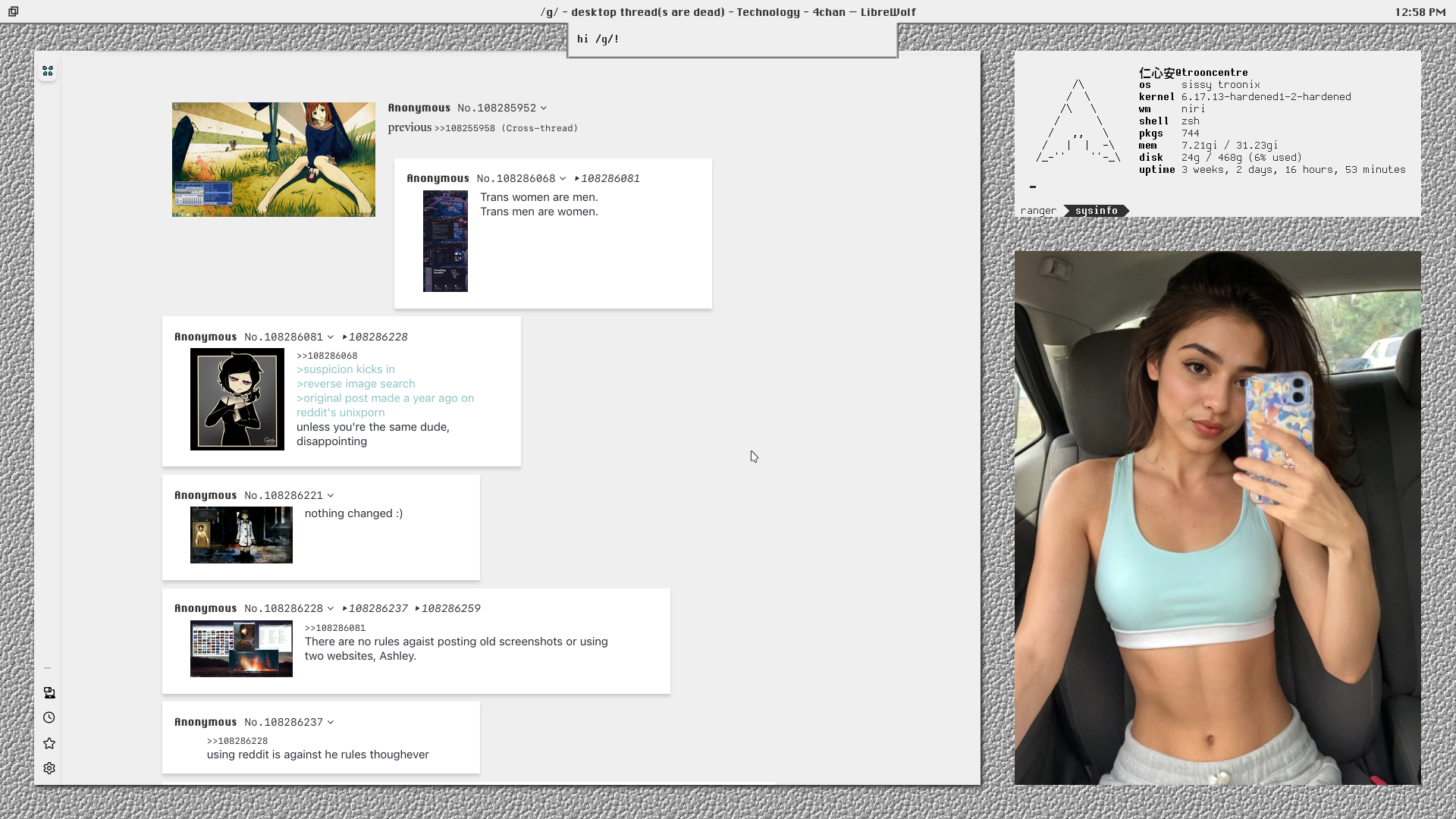Click backlink 108286259 on post 108286228
Screen dimensions: 1456x819
coord(449,608)
